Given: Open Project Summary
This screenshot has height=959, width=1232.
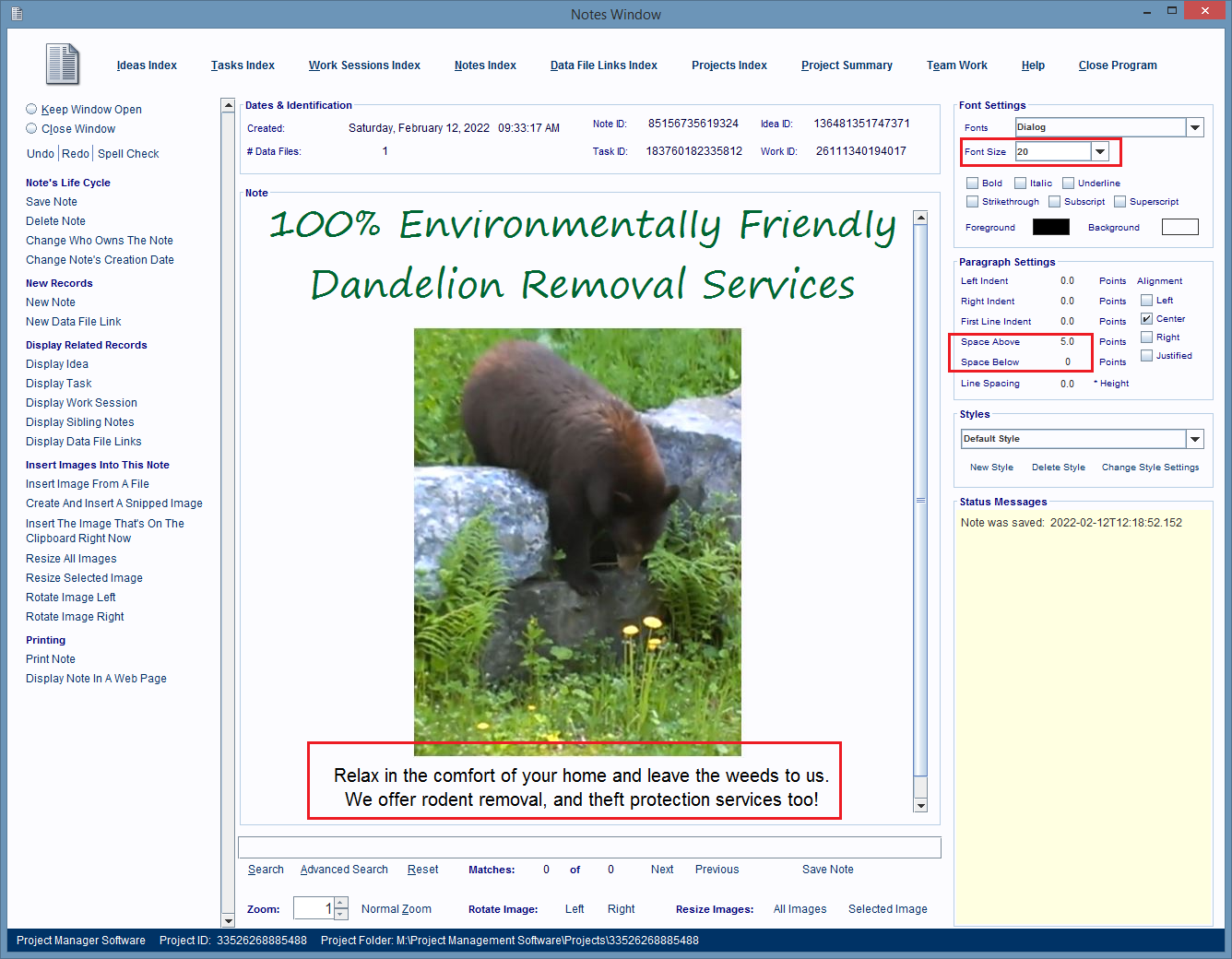Looking at the screenshot, I should (847, 65).
